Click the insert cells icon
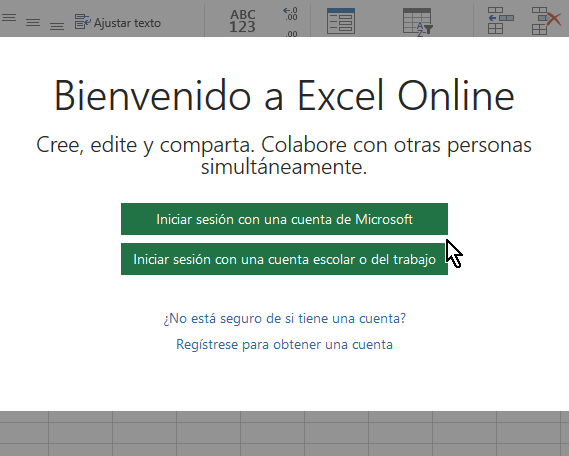The width and height of the screenshot is (569, 456). tap(500, 21)
